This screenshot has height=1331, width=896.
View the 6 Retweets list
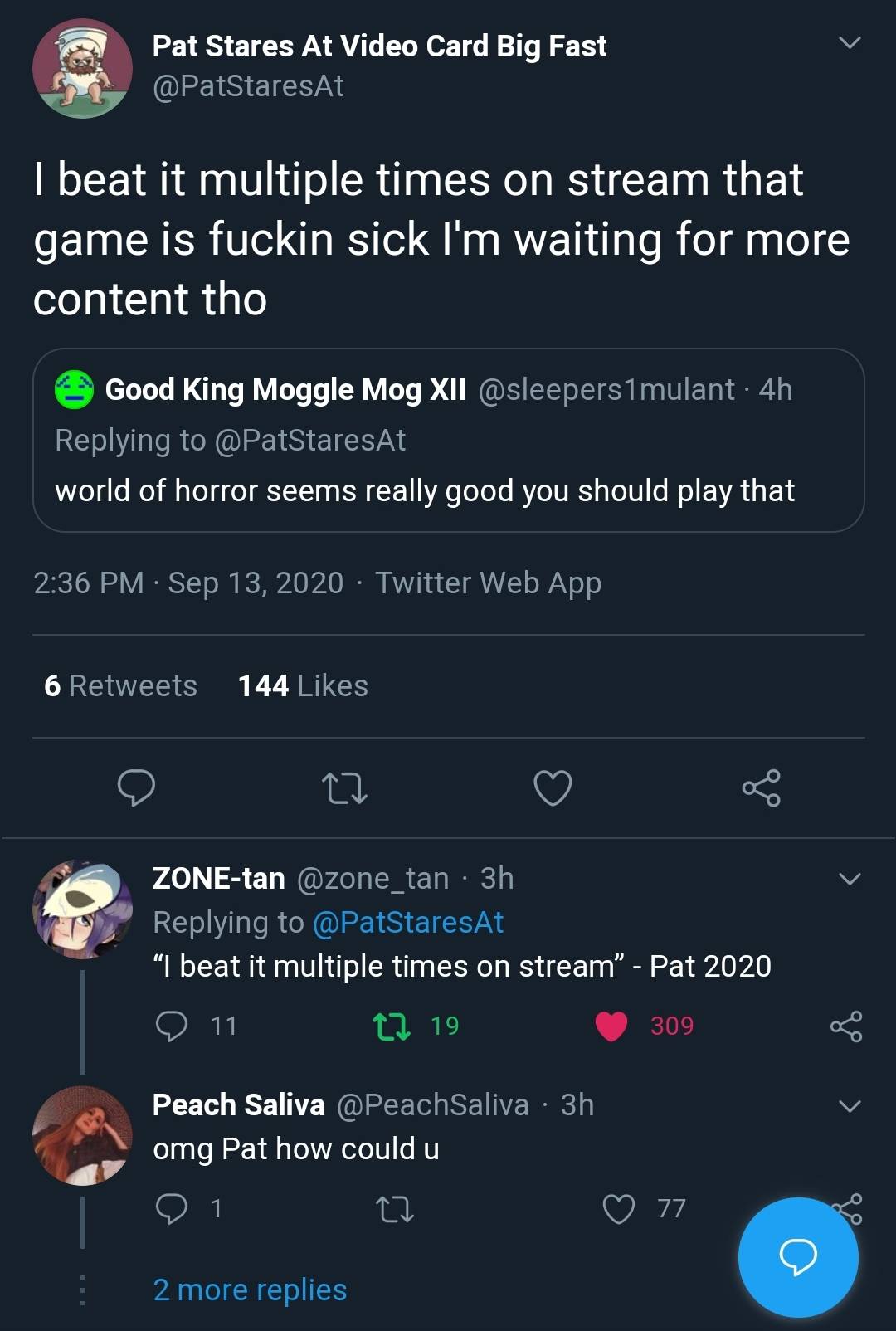click(x=120, y=685)
